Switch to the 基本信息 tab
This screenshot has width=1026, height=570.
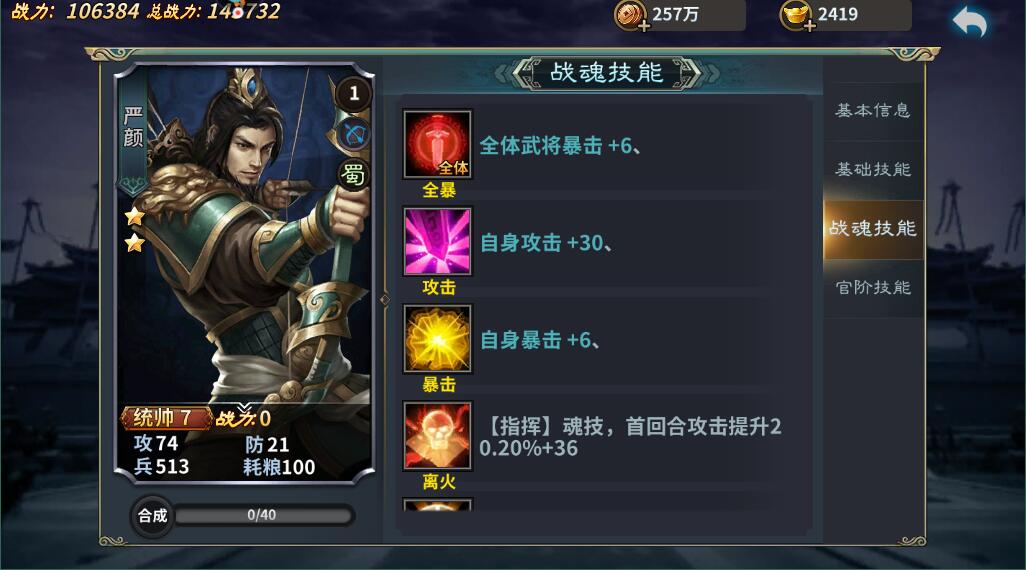[x=873, y=111]
